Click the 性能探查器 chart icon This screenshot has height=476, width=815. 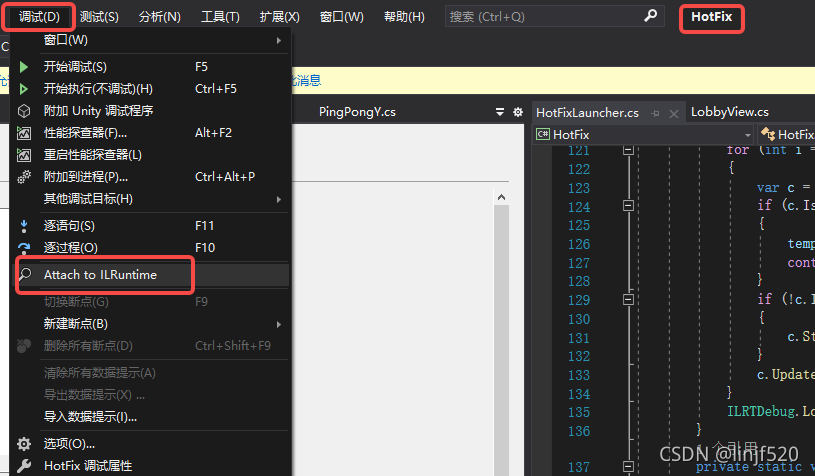[x=24, y=133]
